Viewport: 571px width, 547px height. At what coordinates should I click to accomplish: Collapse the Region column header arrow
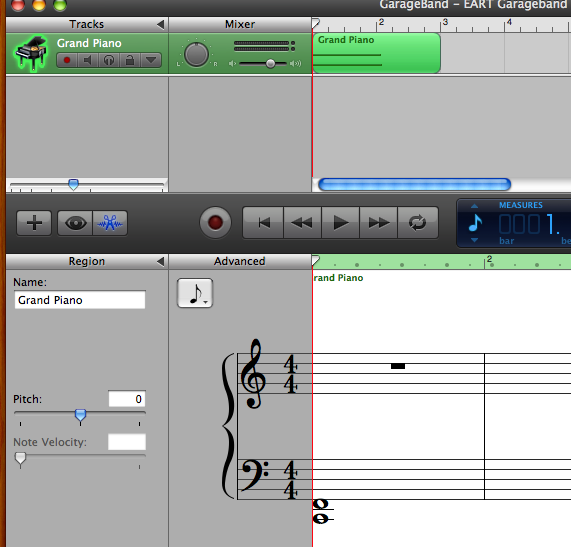click(x=160, y=261)
